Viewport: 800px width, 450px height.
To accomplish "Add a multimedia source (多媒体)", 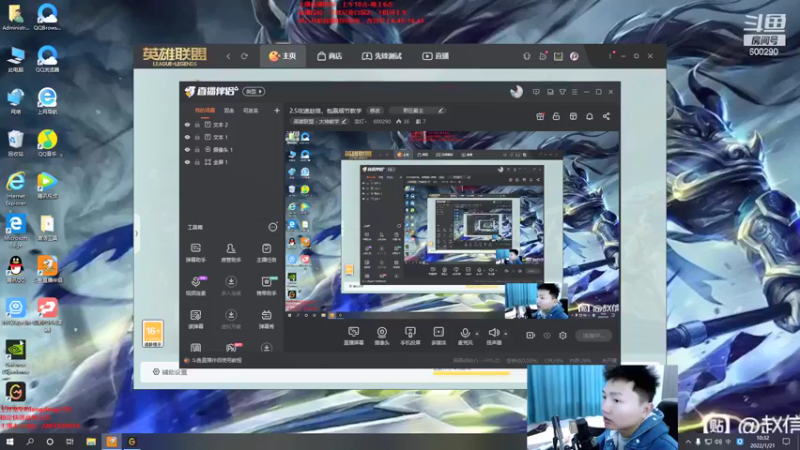I will coord(438,336).
